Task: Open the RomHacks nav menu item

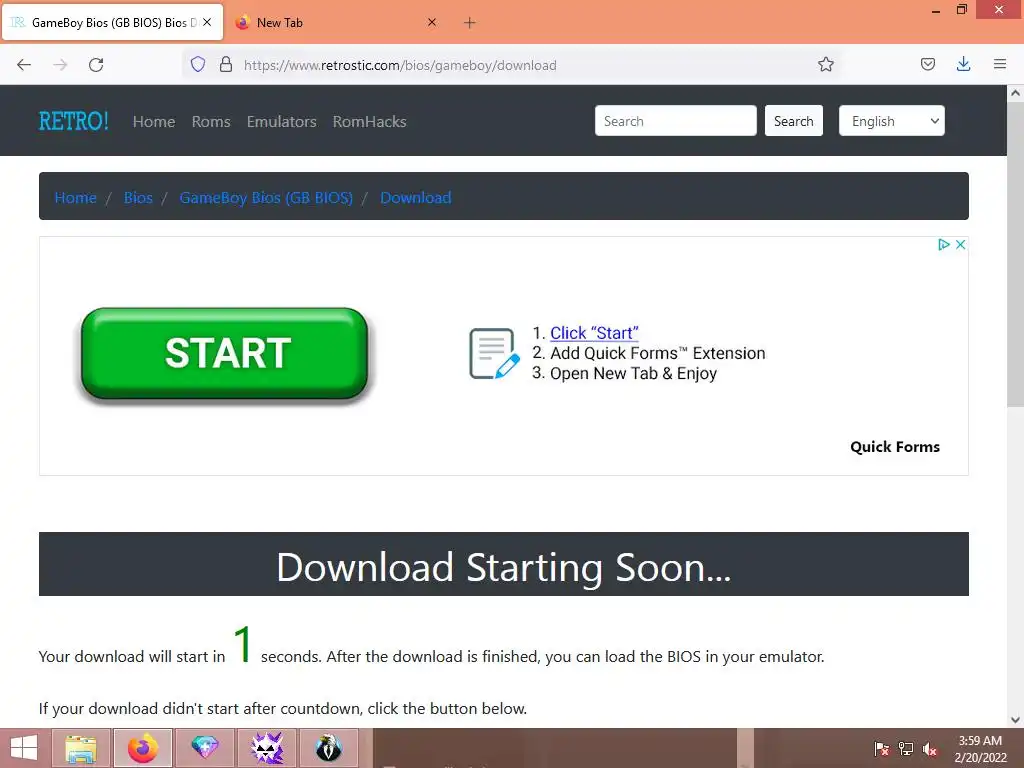Action: (370, 121)
